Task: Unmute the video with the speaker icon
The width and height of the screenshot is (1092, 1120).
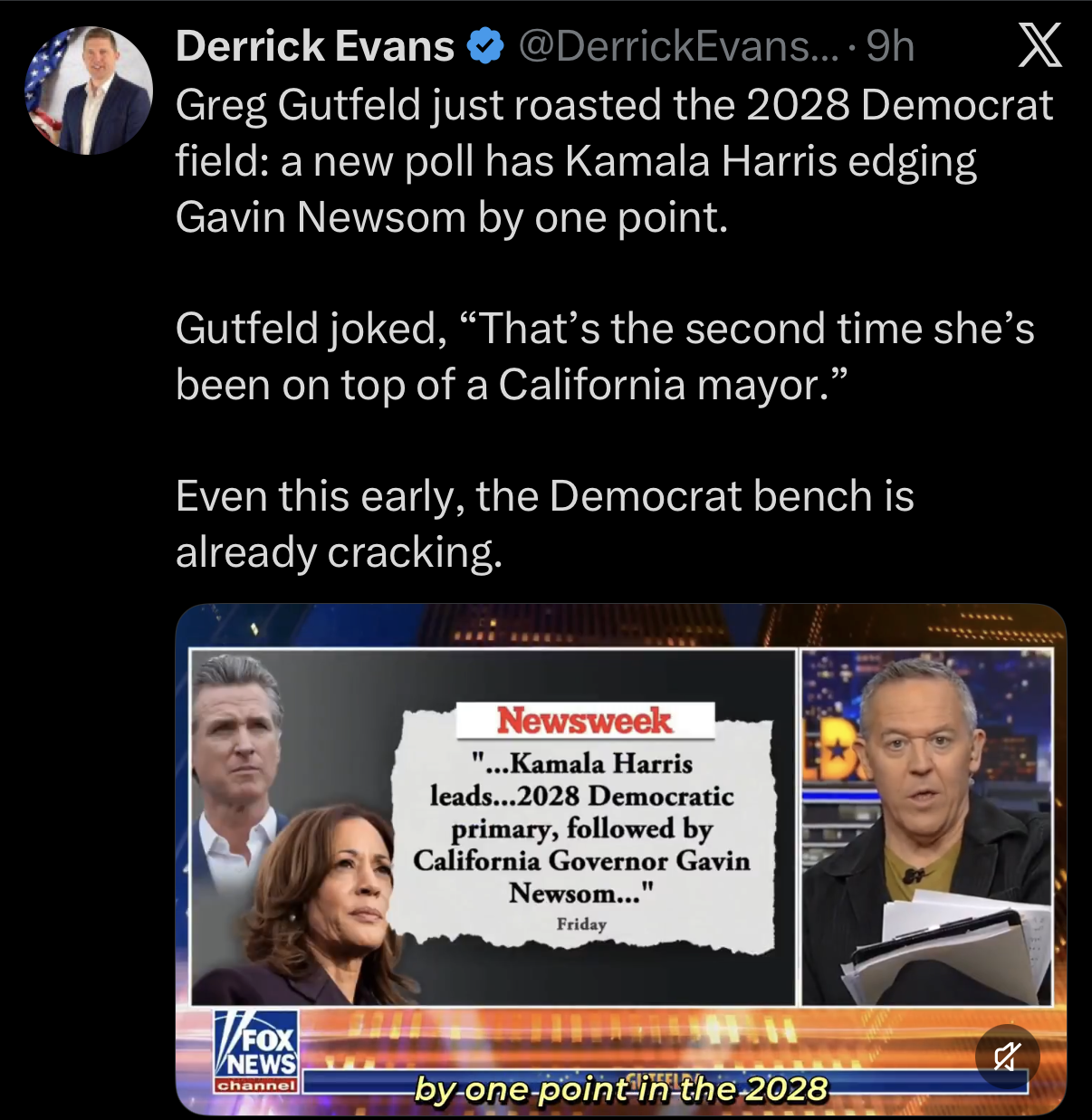Action: pyautogui.click(x=1007, y=1056)
